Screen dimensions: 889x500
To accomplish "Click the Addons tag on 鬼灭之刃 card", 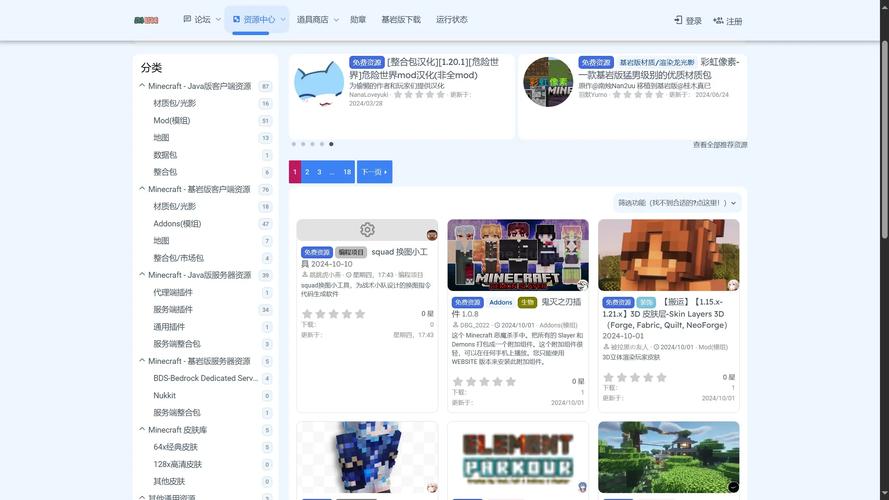I will (501, 302).
